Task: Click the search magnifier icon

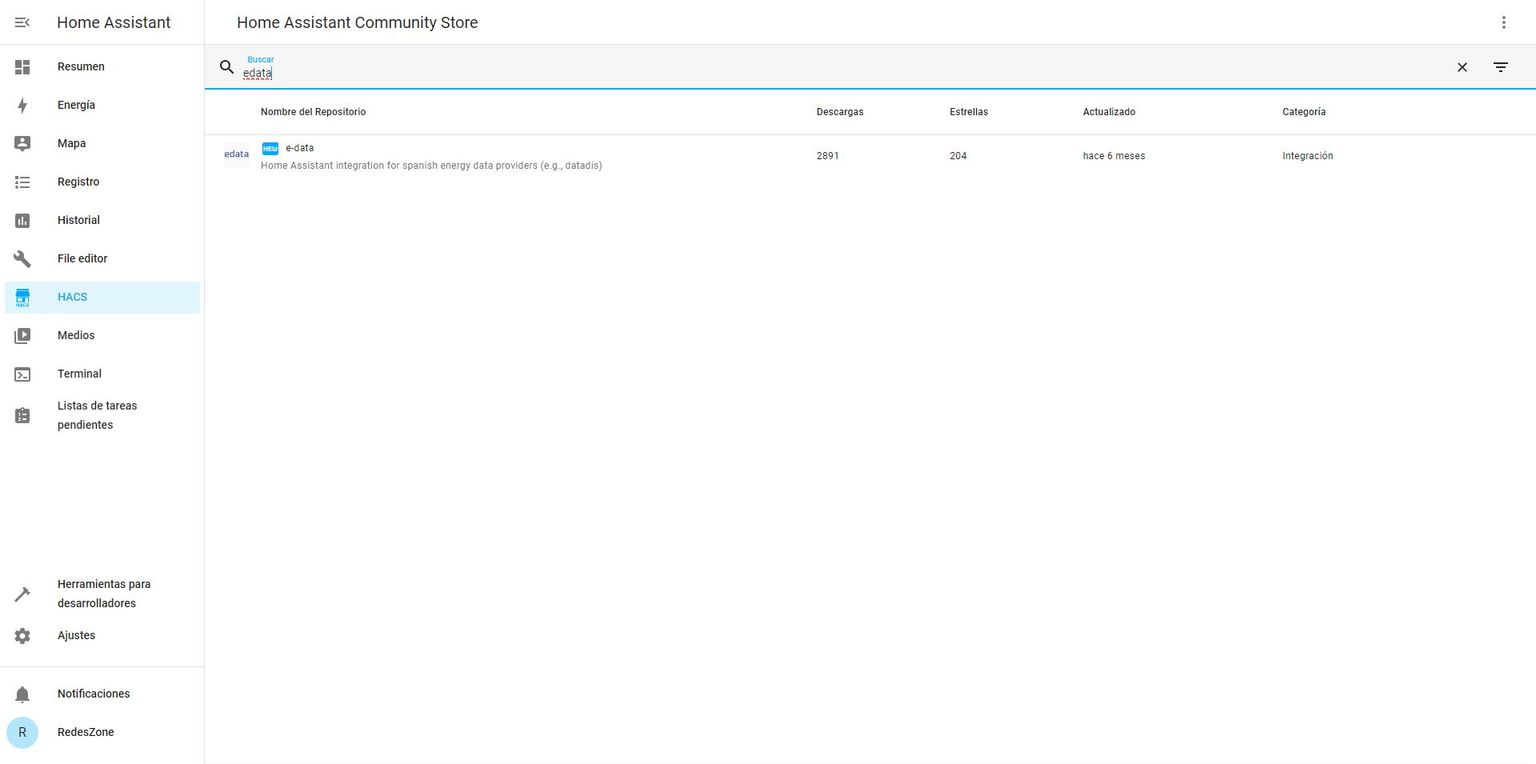Action: 227,67
